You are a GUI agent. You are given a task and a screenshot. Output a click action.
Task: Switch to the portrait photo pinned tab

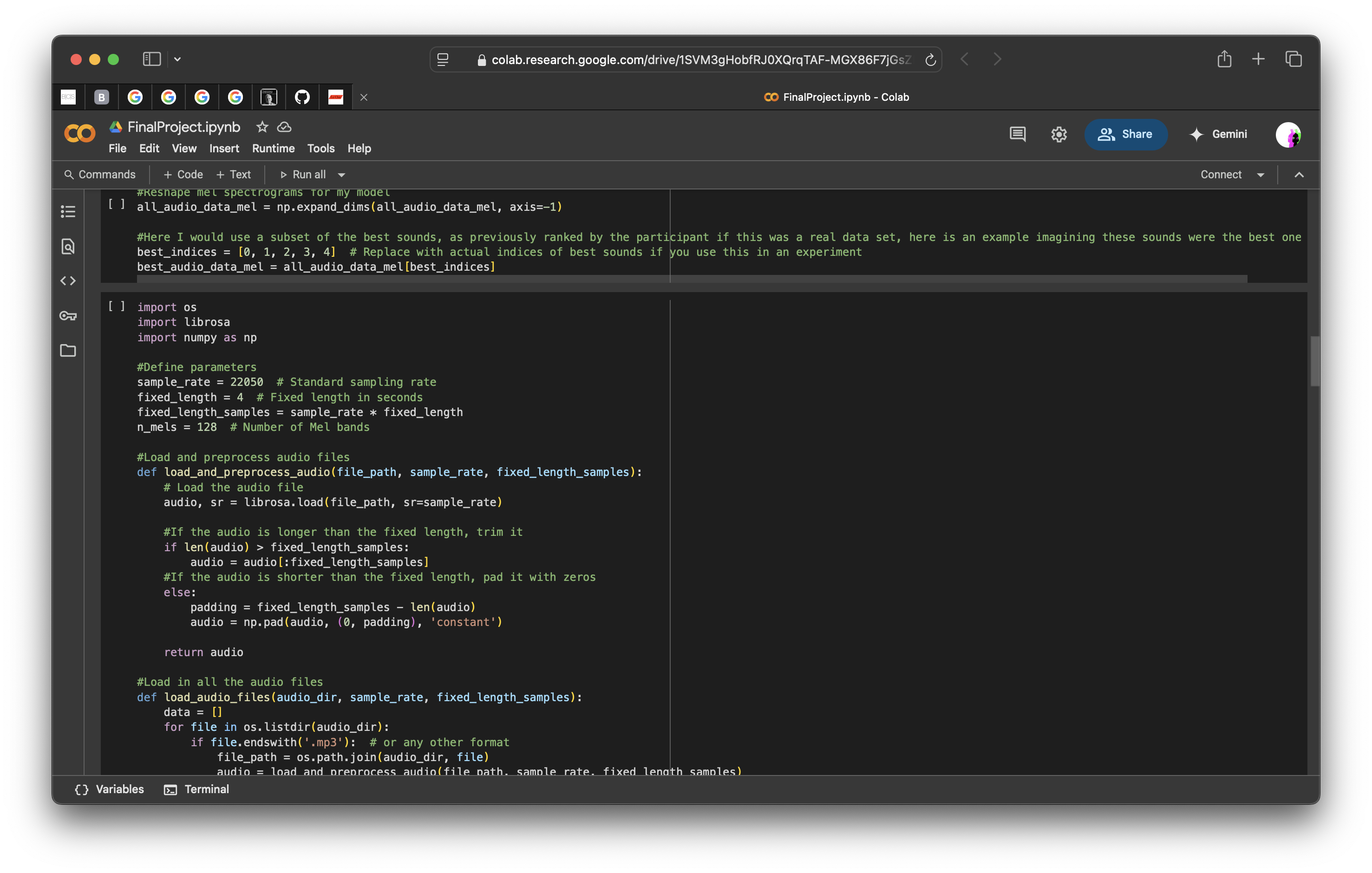[269, 98]
